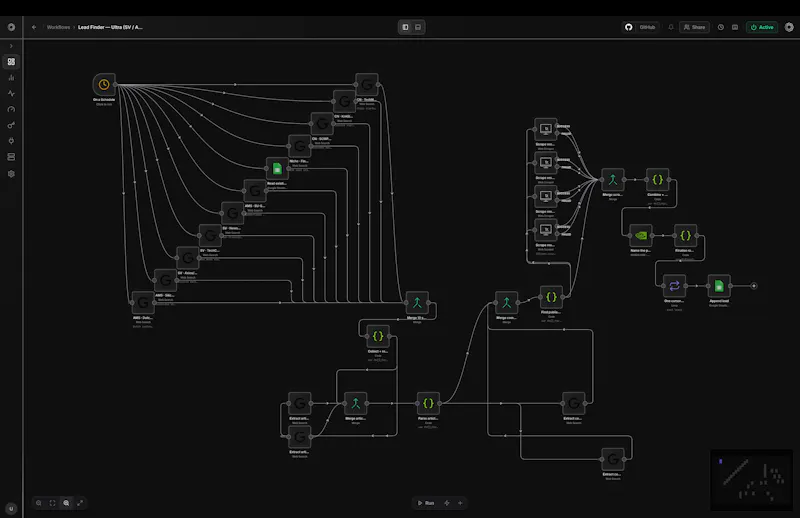Open the workflows dashboard grid icon
The image size is (800, 518).
click(x=11, y=62)
